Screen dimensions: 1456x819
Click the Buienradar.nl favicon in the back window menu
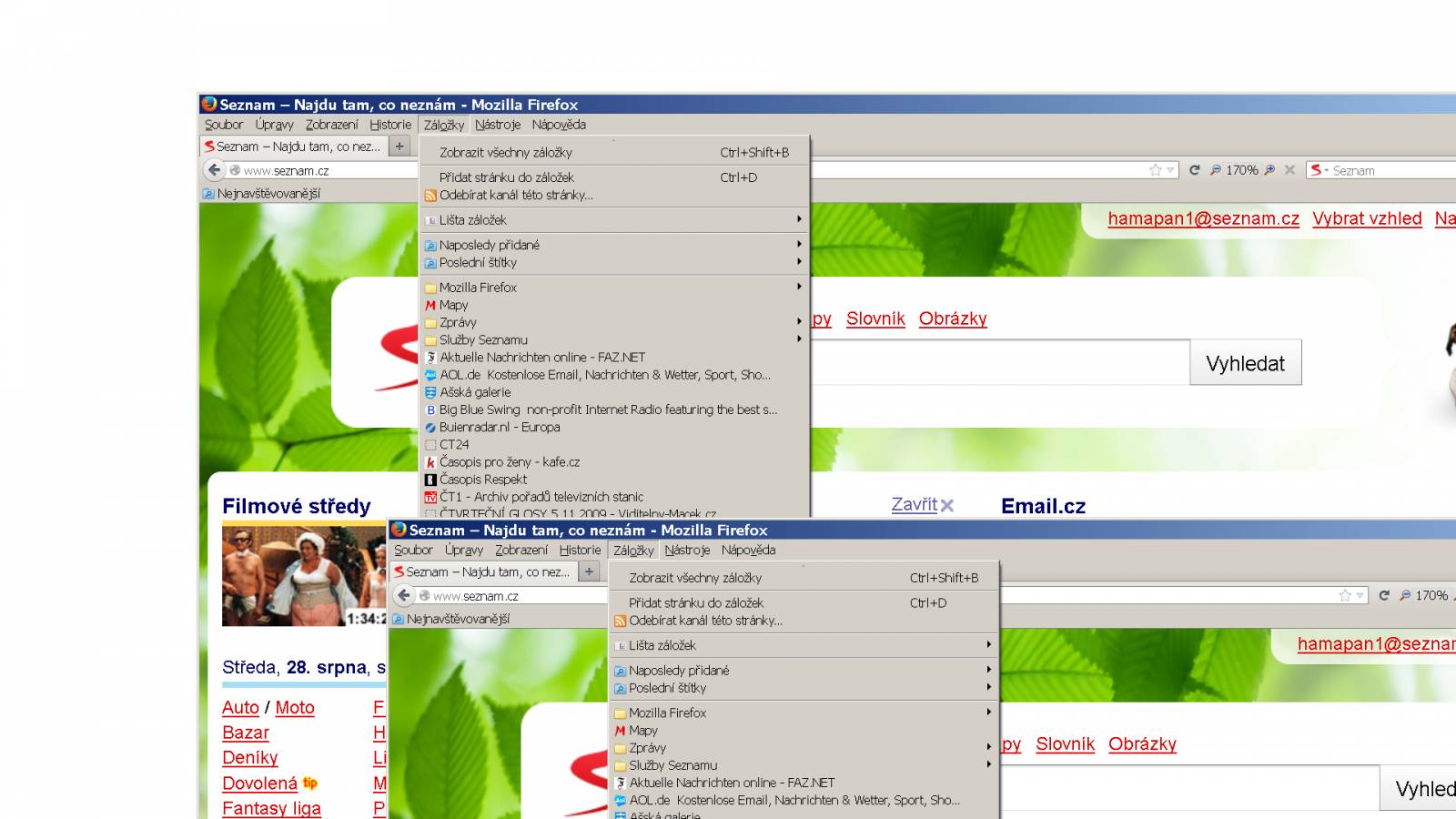tap(430, 428)
